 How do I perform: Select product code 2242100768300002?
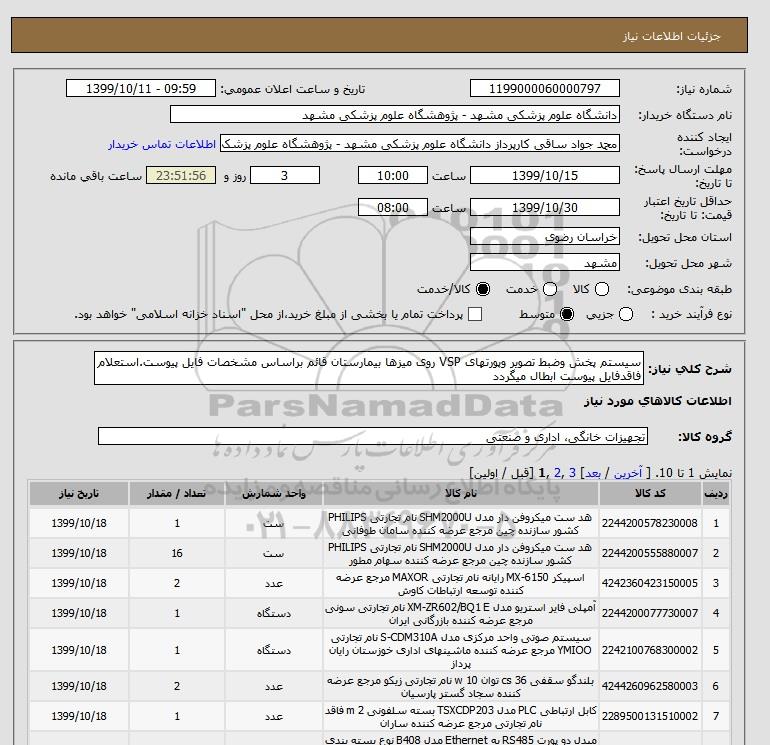click(650, 650)
